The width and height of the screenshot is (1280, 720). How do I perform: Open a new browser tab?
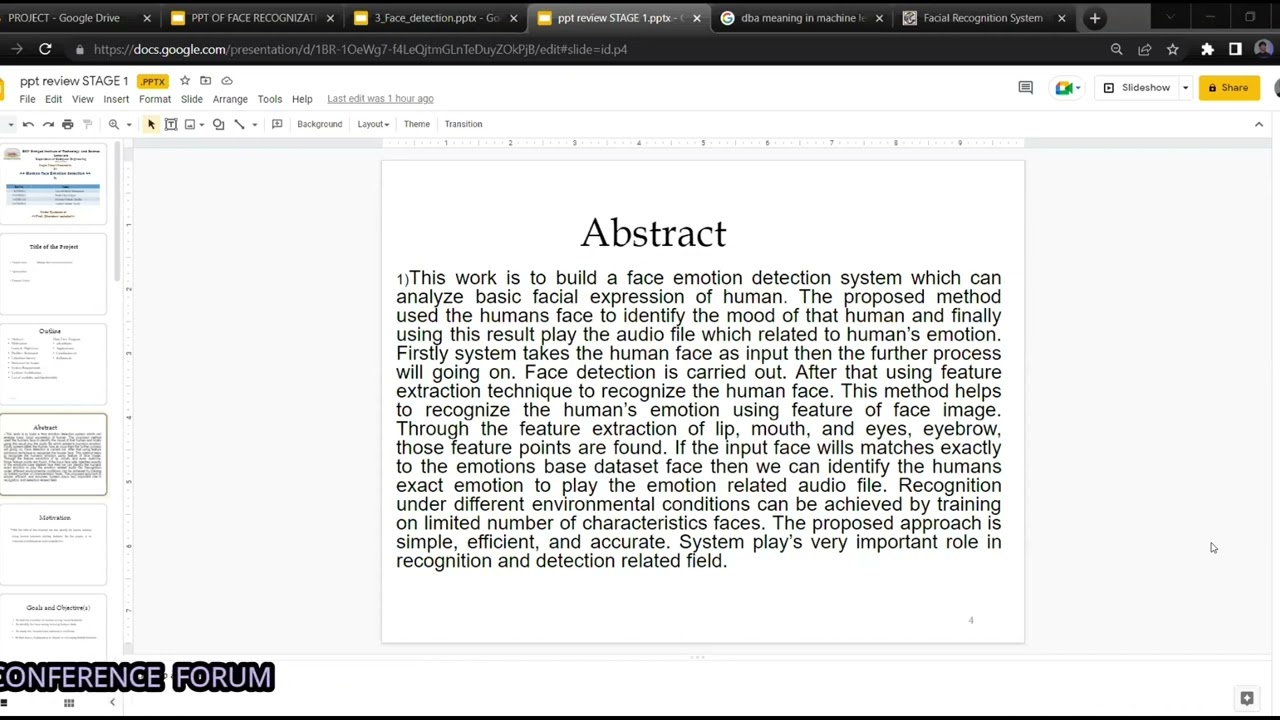1095,18
